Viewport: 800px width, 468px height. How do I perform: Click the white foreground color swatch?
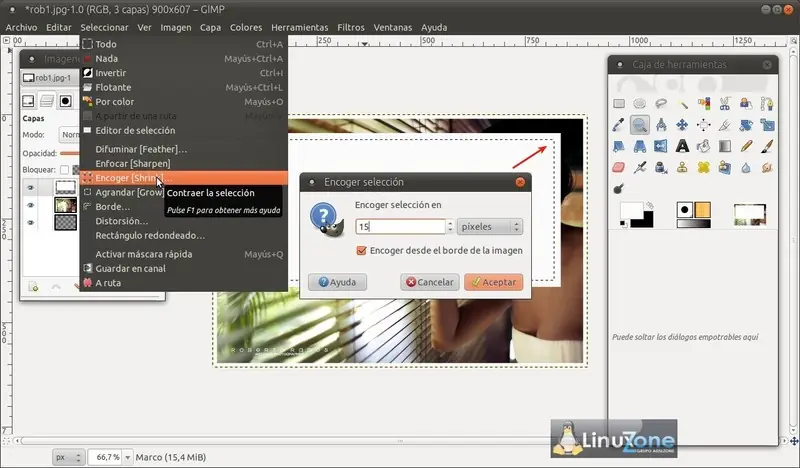pos(631,210)
